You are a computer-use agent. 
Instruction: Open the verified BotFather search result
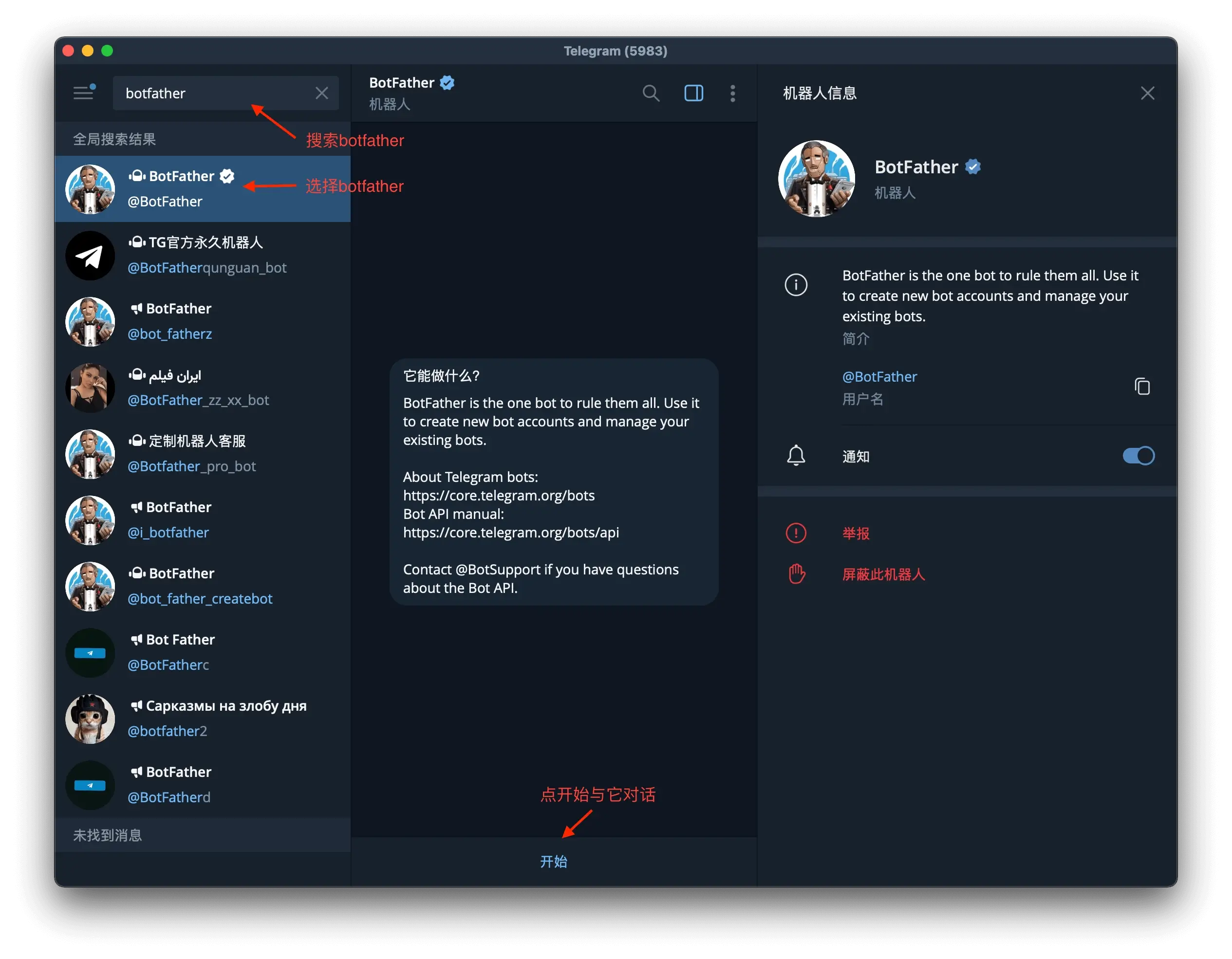point(203,189)
